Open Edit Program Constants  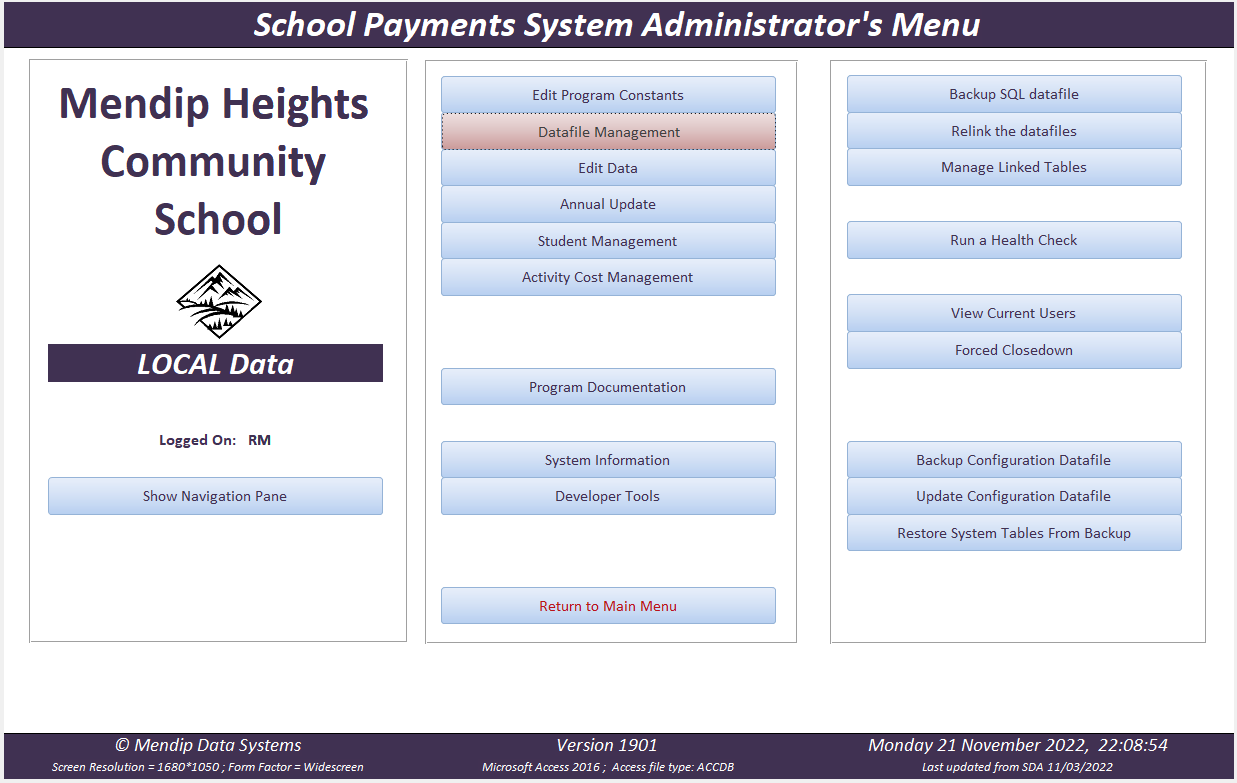click(608, 95)
